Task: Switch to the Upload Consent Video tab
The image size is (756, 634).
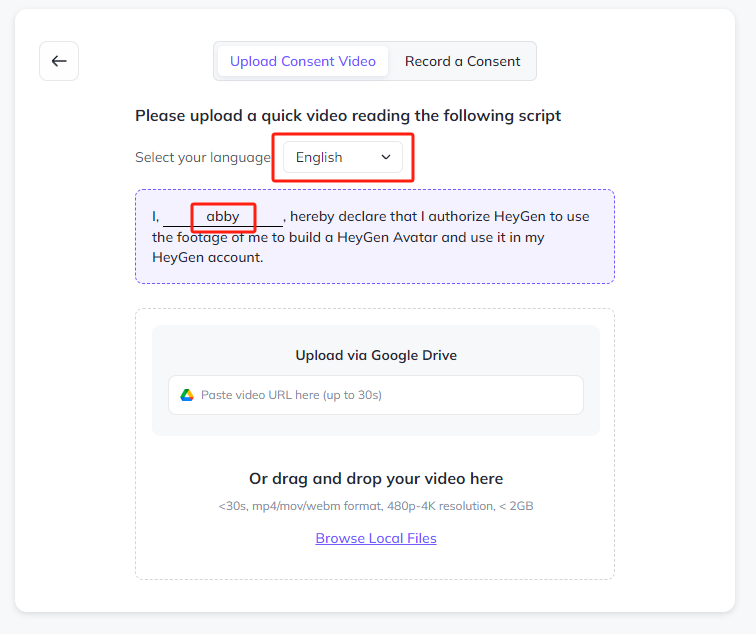Action: [303, 61]
